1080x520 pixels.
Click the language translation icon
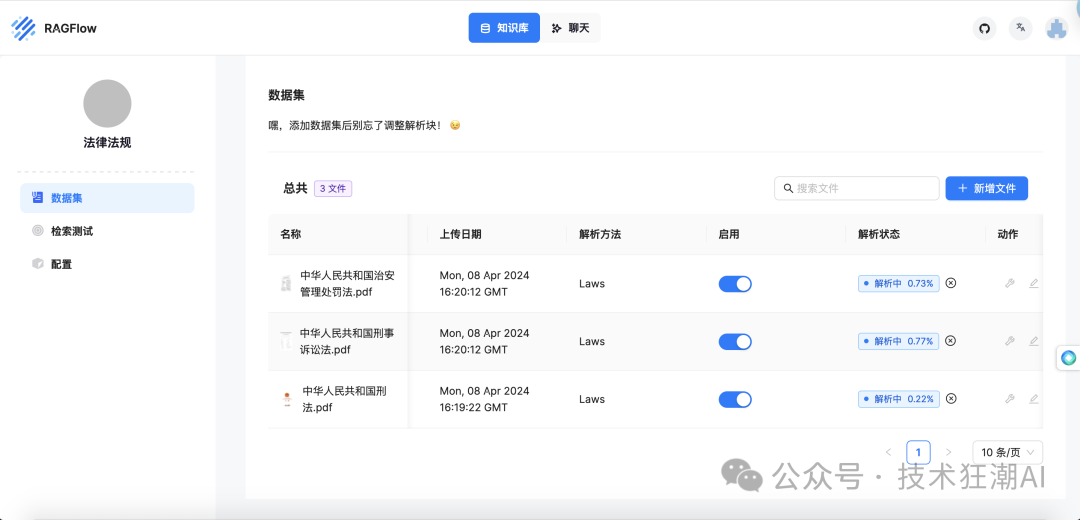(x=1020, y=28)
